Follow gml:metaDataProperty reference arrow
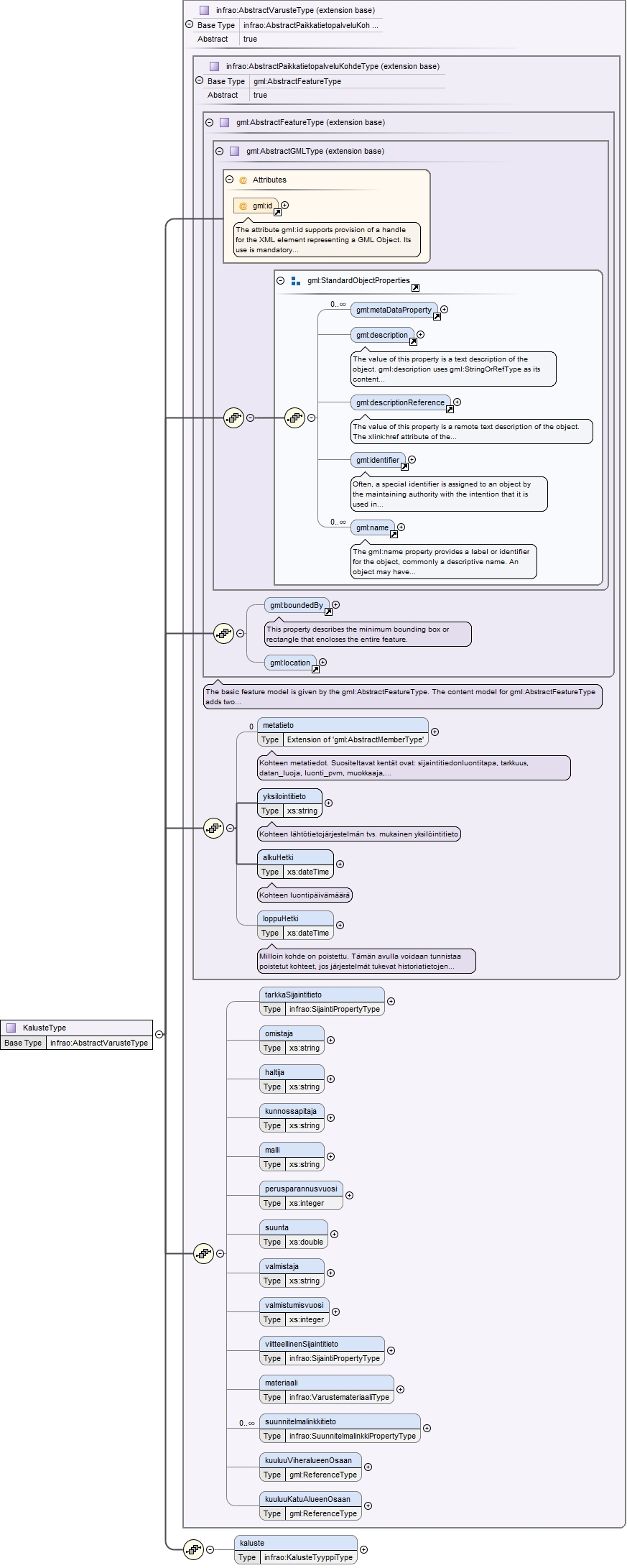The width and height of the screenshot is (627, 1568). pos(437,316)
